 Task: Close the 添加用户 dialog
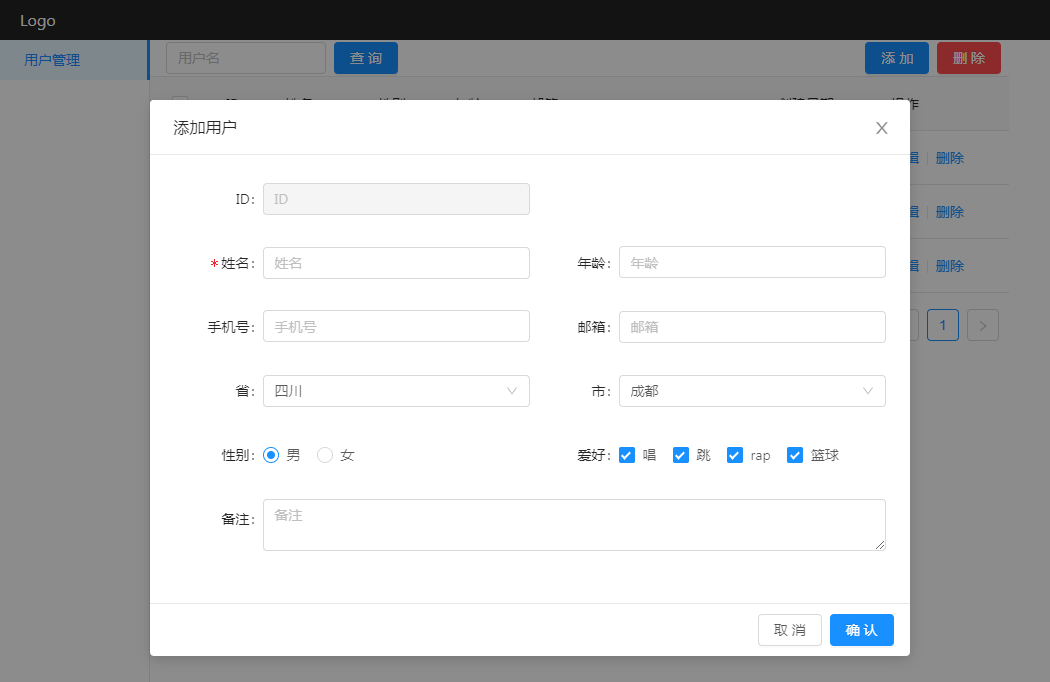tap(881, 127)
